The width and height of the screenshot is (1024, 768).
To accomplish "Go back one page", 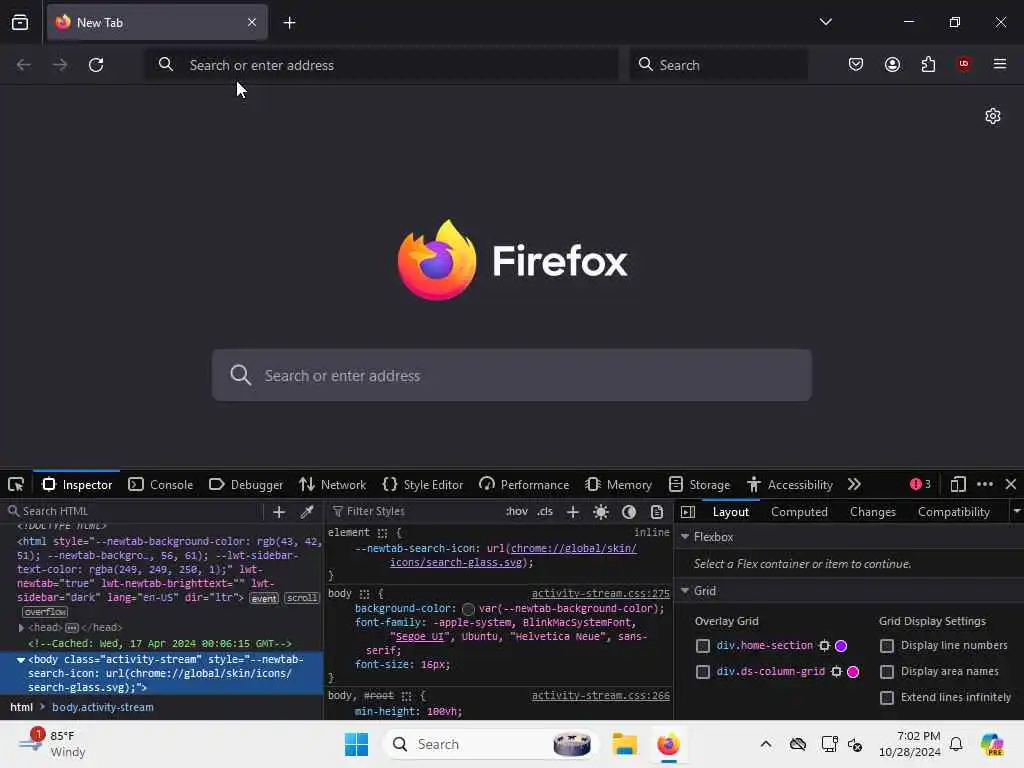I will click(x=24, y=65).
